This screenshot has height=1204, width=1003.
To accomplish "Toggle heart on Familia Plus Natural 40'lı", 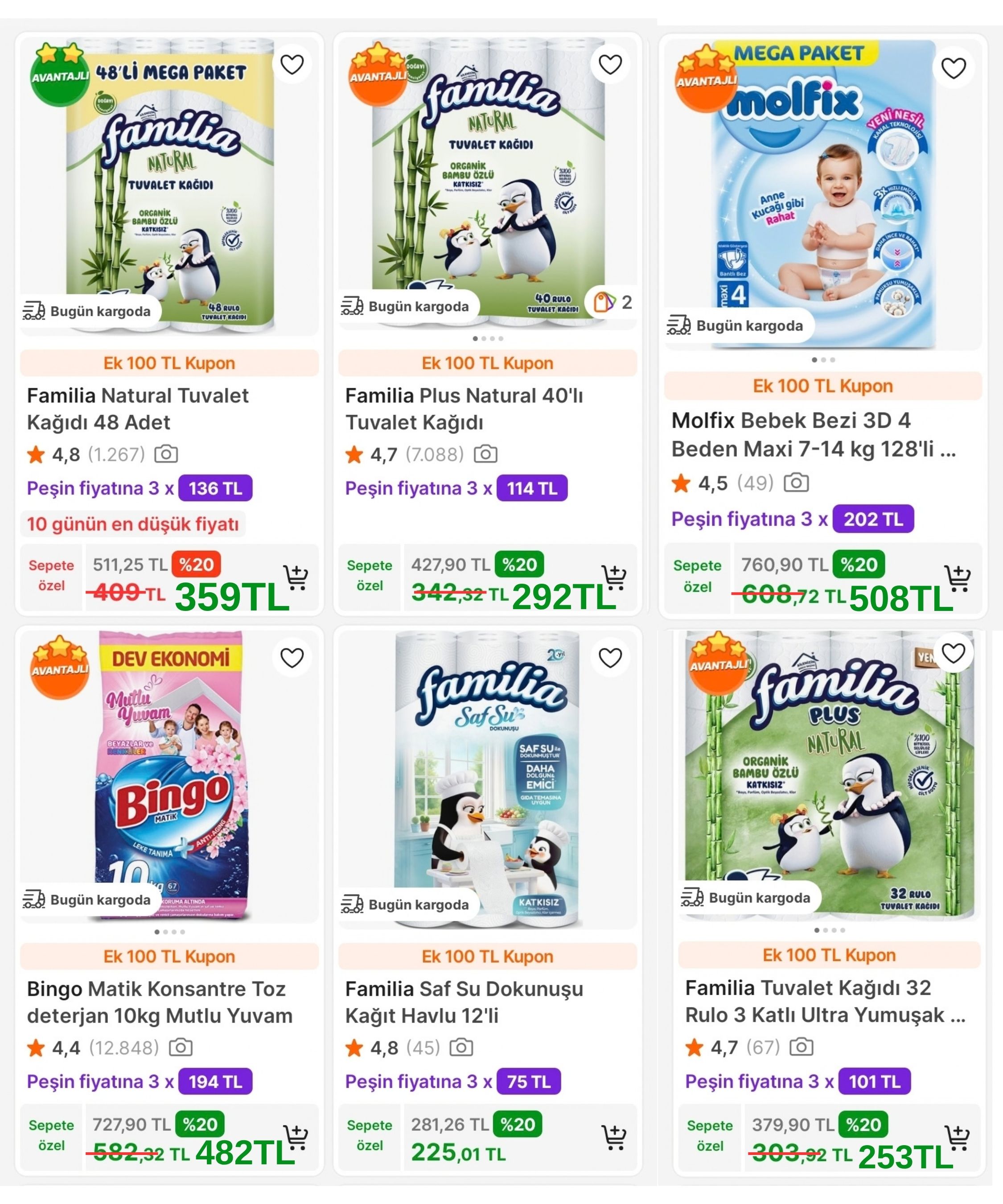I will pos(610,64).
